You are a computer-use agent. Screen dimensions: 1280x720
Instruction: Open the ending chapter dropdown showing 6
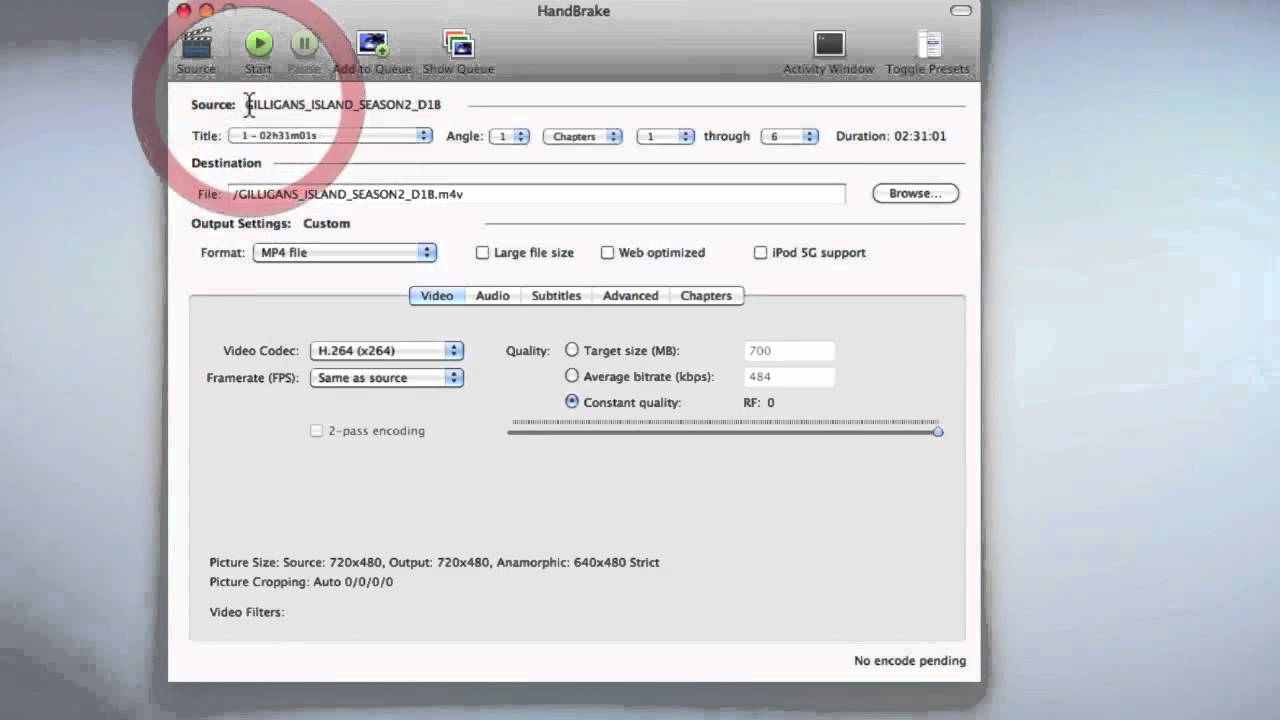coord(789,136)
